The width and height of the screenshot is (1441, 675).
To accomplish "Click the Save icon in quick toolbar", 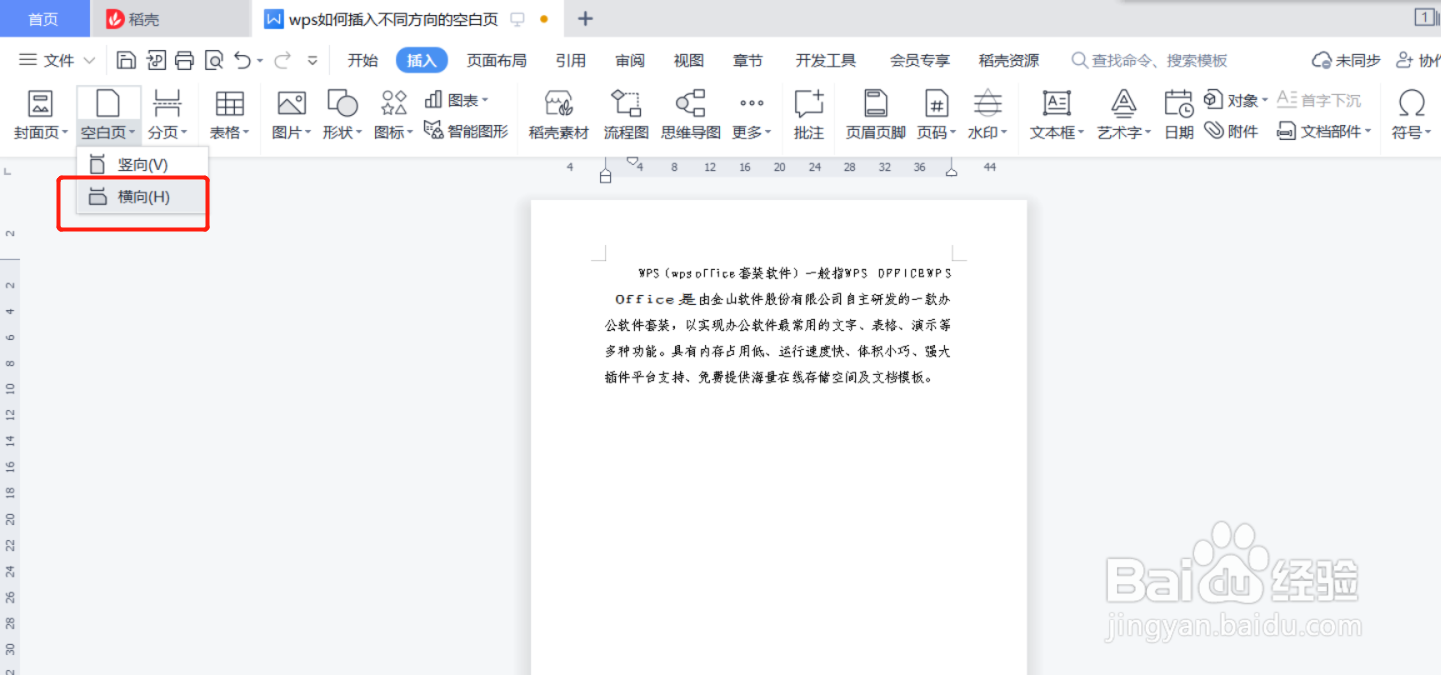I will pos(126,61).
